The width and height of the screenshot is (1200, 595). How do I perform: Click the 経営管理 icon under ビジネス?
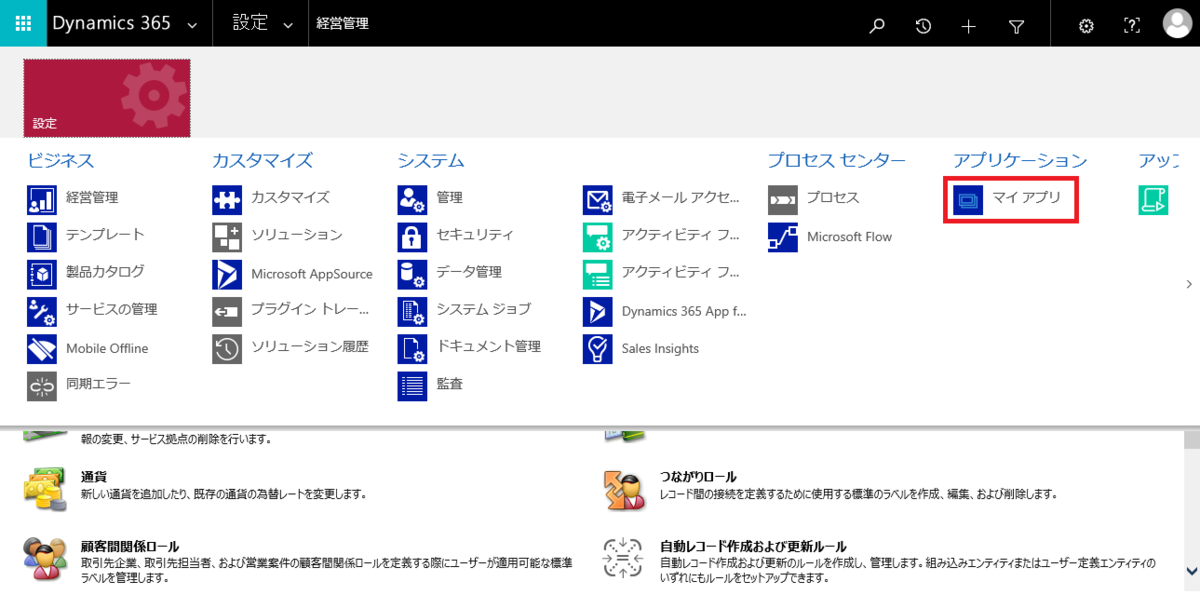click(x=42, y=200)
